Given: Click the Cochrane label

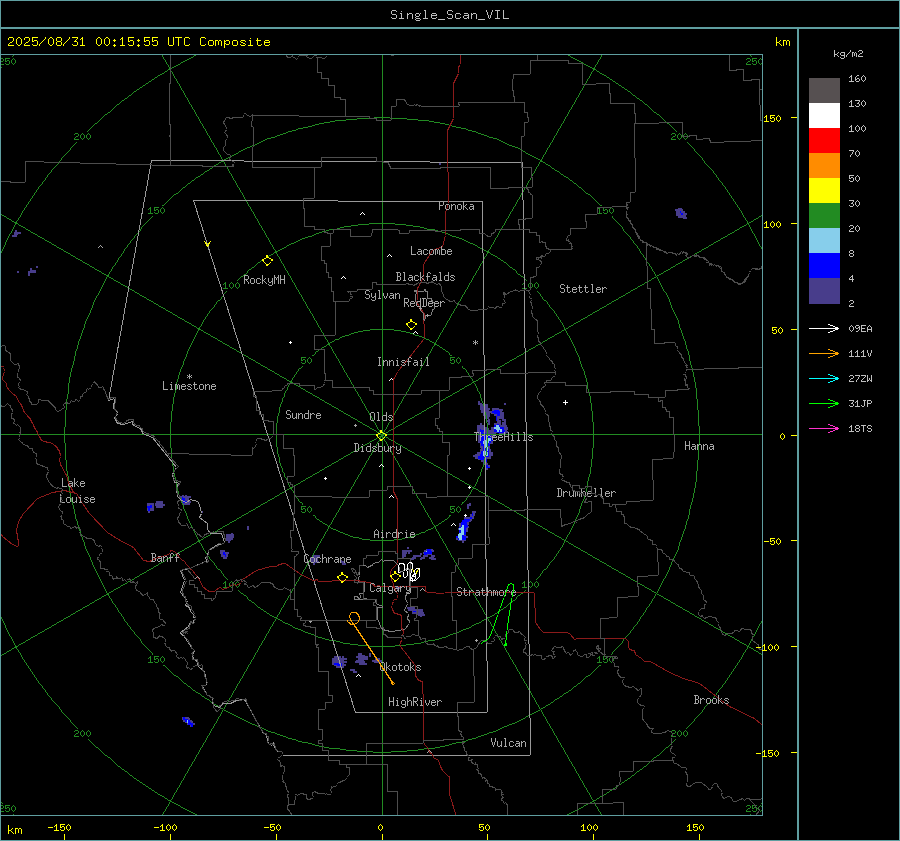Looking at the screenshot, I should 327,559.
